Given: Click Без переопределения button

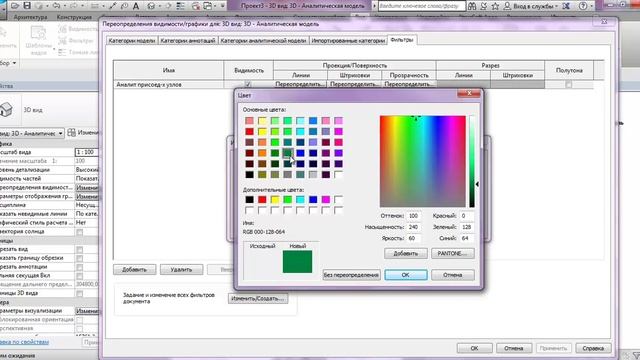Looking at the screenshot, I should 351,275.
